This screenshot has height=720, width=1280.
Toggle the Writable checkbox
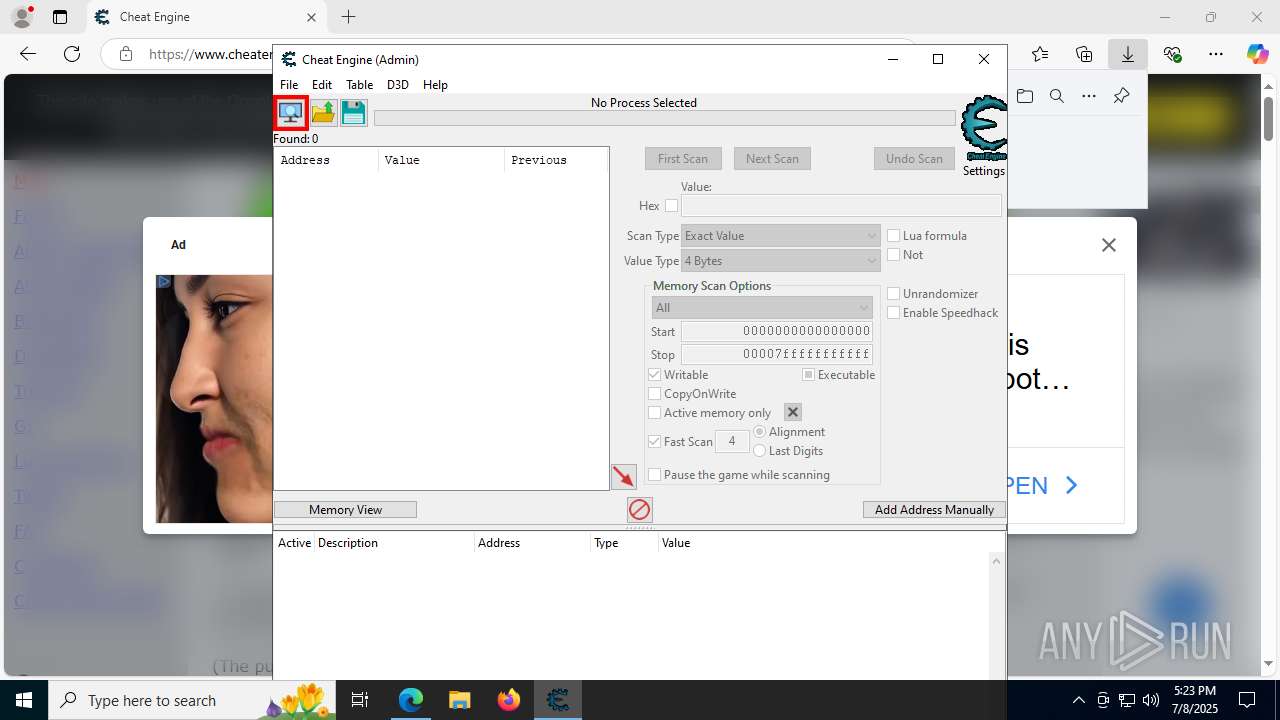pos(655,375)
